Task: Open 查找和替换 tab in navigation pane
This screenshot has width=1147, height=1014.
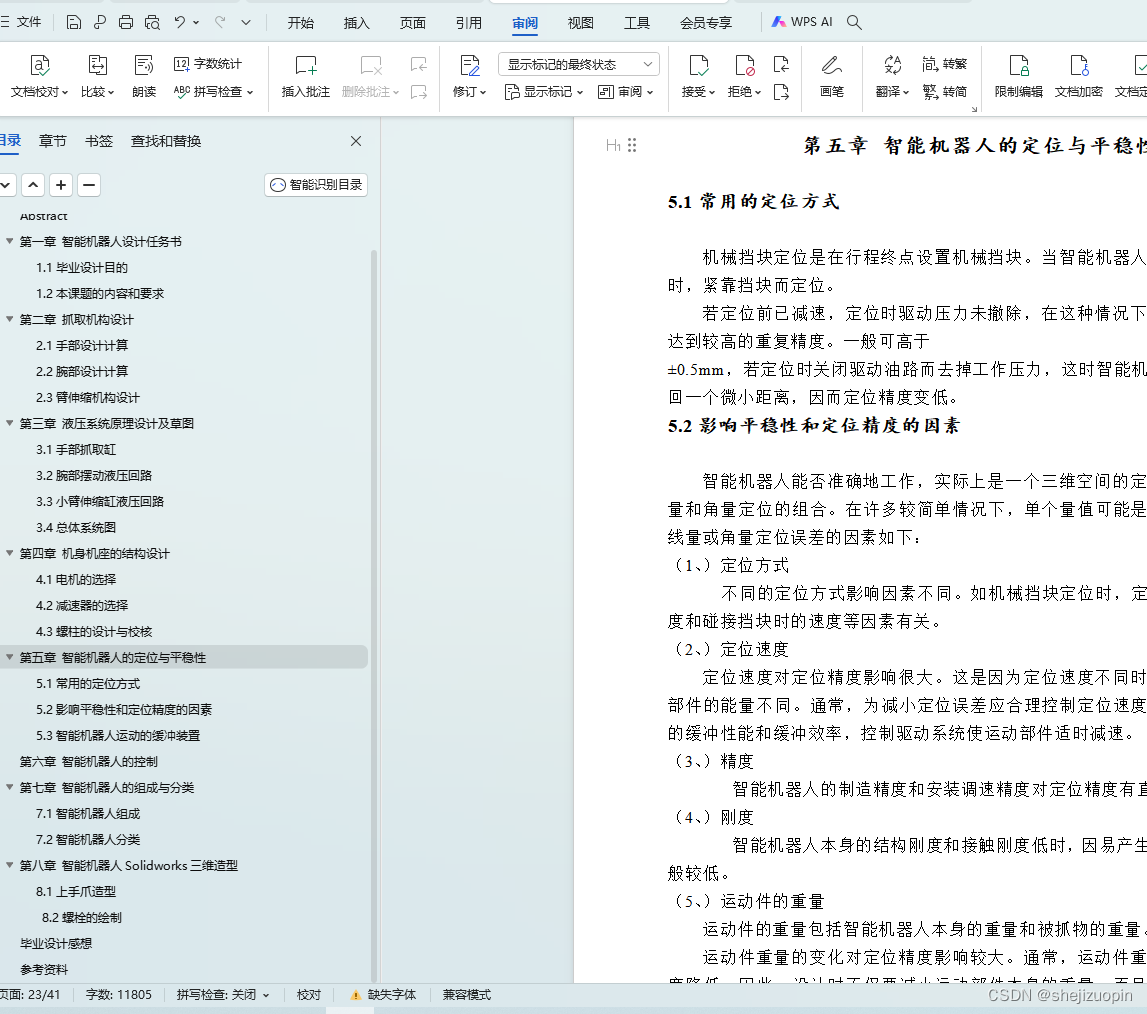Action: pos(166,141)
